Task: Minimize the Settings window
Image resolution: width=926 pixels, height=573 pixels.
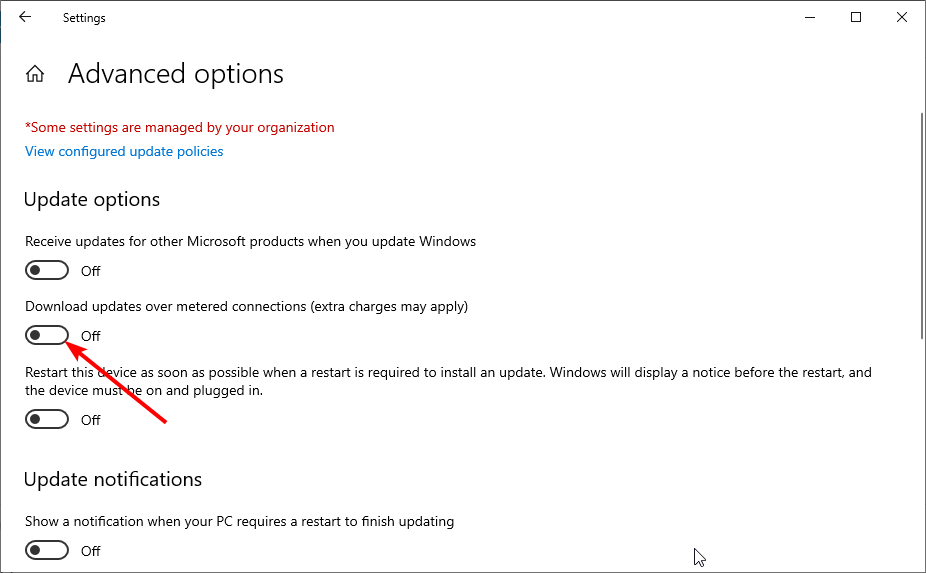Action: pyautogui.click(x=808, y=17)
